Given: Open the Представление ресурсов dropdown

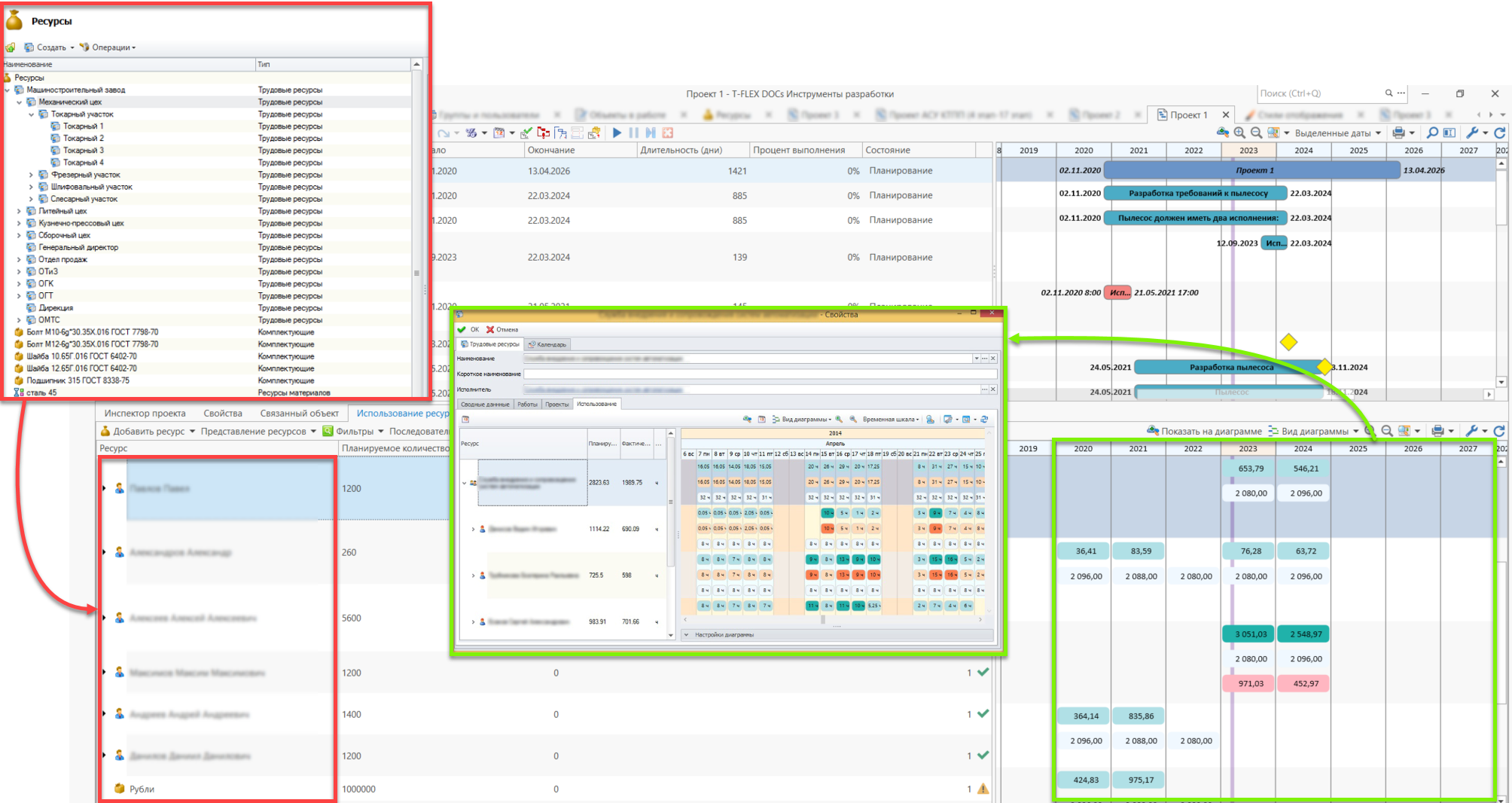Looking at the screenshot, I should [258, 432].
